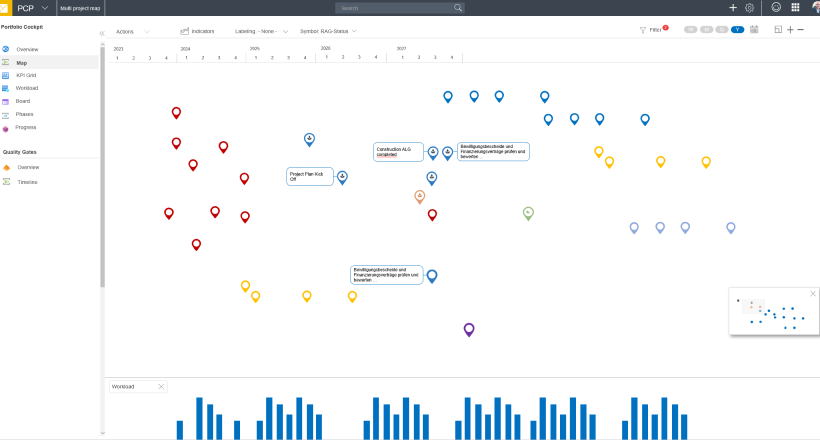820x440 pixels.
Task: Switch time scale to M (month)
Action: click(x=706, y=30)
